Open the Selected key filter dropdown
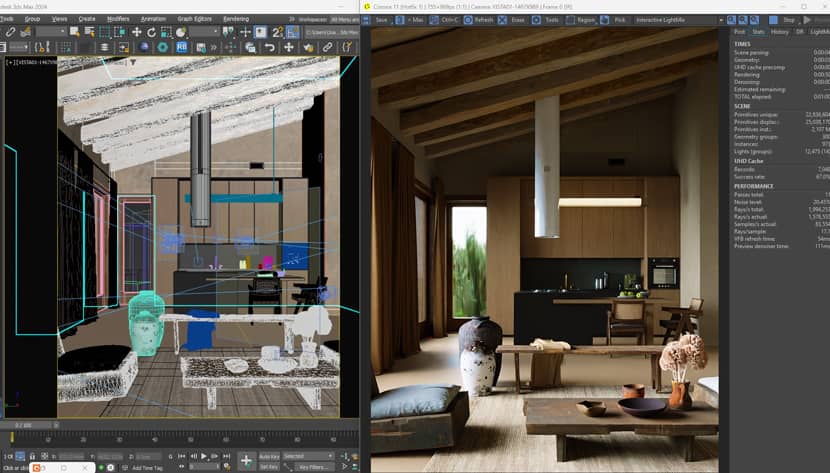The image size is (830, 473). pos(308,456)
